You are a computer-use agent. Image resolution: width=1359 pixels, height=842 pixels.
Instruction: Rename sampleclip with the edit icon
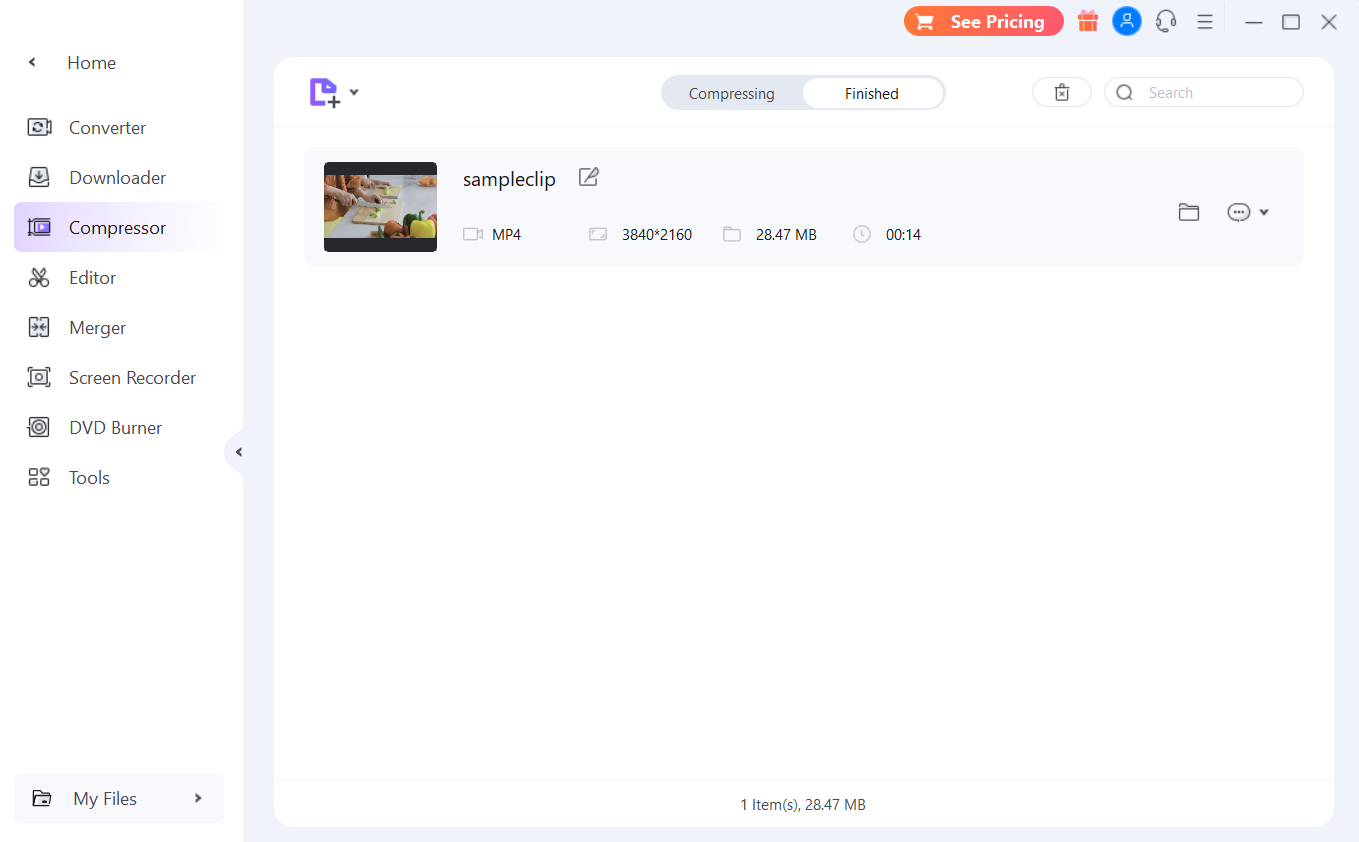coord(588,177)
